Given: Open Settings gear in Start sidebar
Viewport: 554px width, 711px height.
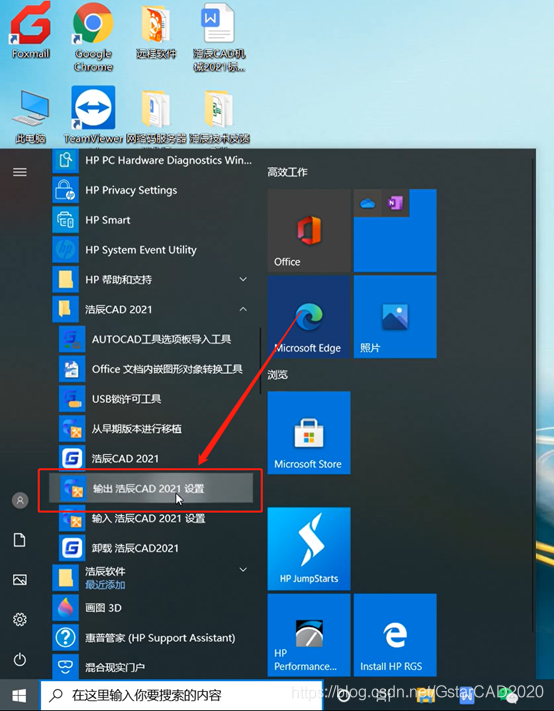Looking at the screenshot, I should (x=19, y=619).
